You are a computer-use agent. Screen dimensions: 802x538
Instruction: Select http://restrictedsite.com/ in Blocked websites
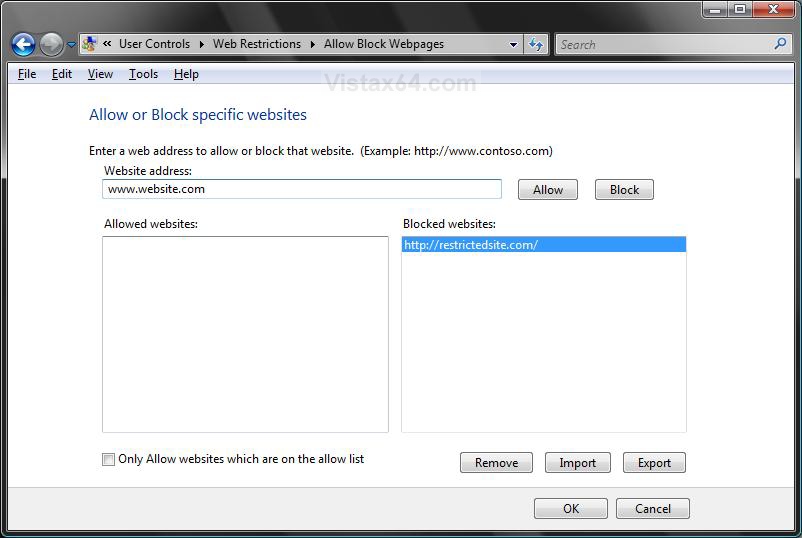pos(544,244)
